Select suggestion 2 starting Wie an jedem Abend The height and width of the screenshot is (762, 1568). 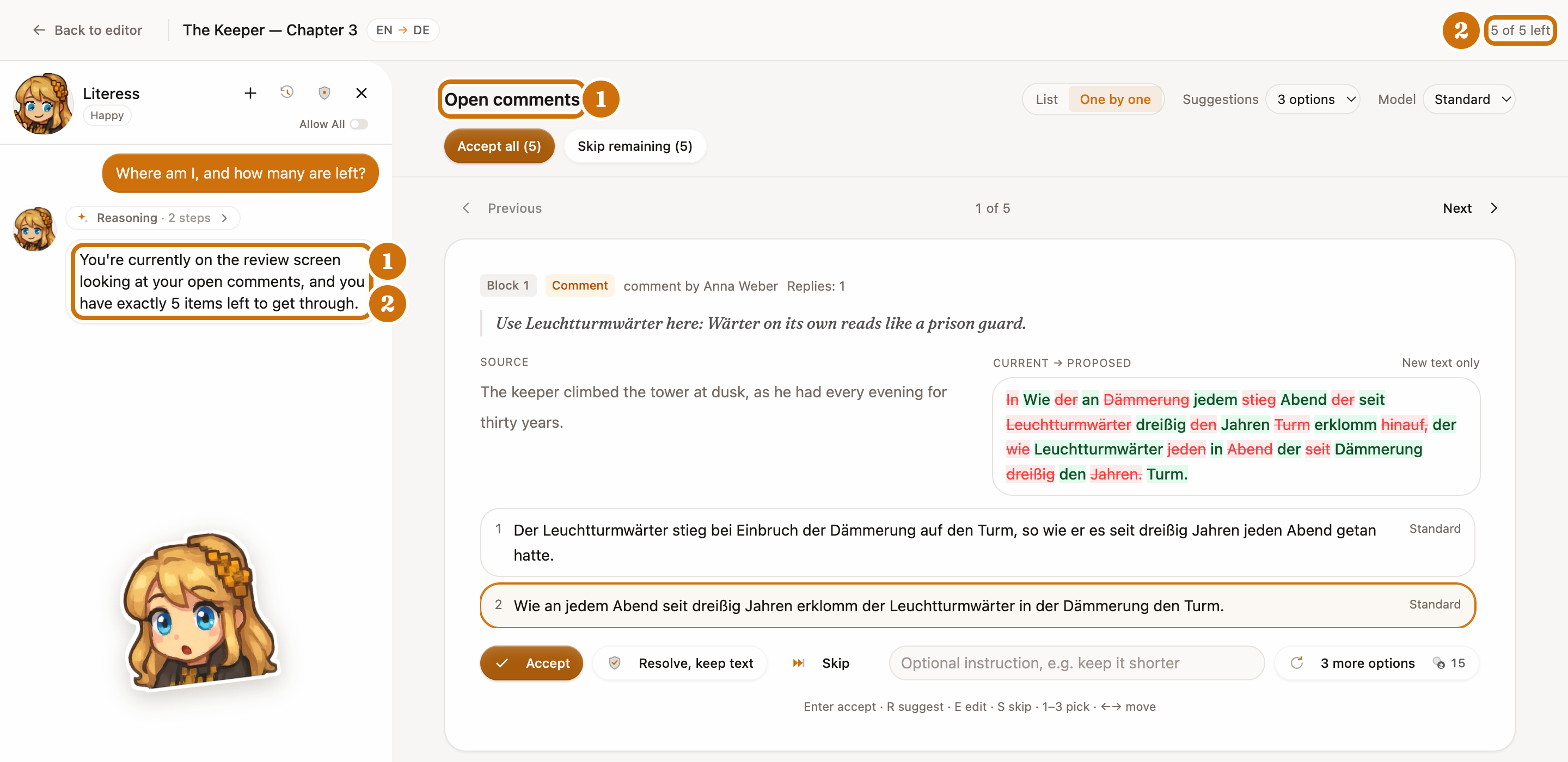click(x=978, y=605)
